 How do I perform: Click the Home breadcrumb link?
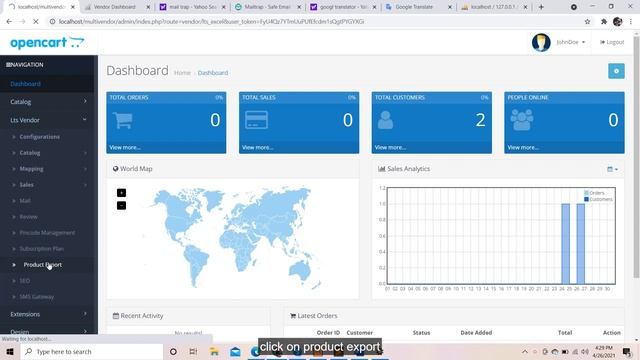tap(182, 73)
